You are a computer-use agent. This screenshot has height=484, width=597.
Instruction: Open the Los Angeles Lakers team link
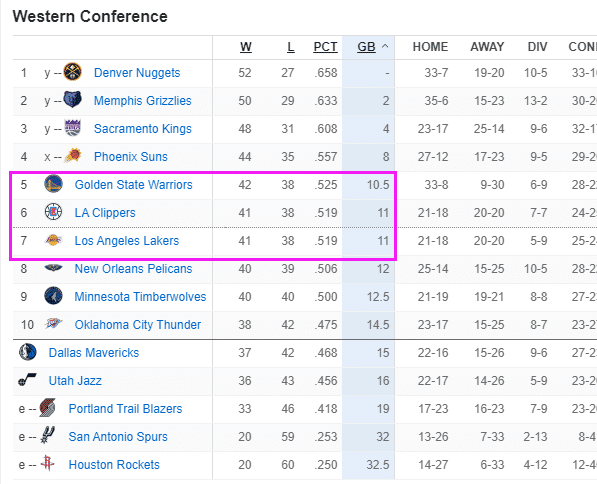(127, 241)
